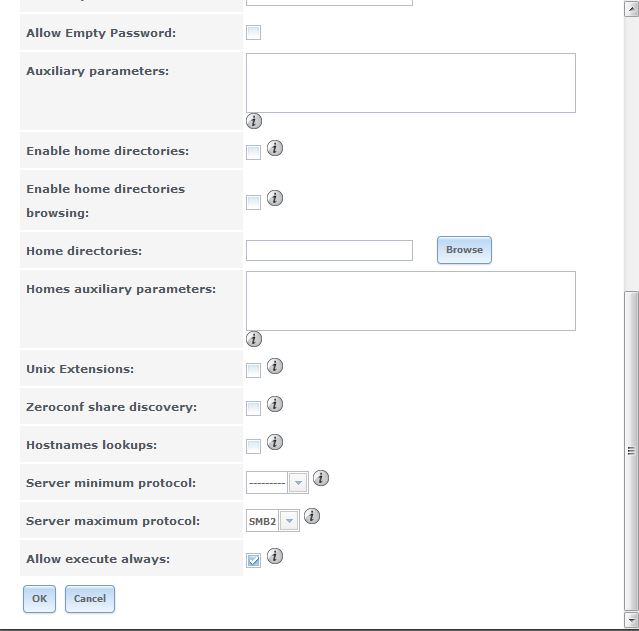Show info for Enable home directories browsing
639x631 pixels.
[275, 198]
